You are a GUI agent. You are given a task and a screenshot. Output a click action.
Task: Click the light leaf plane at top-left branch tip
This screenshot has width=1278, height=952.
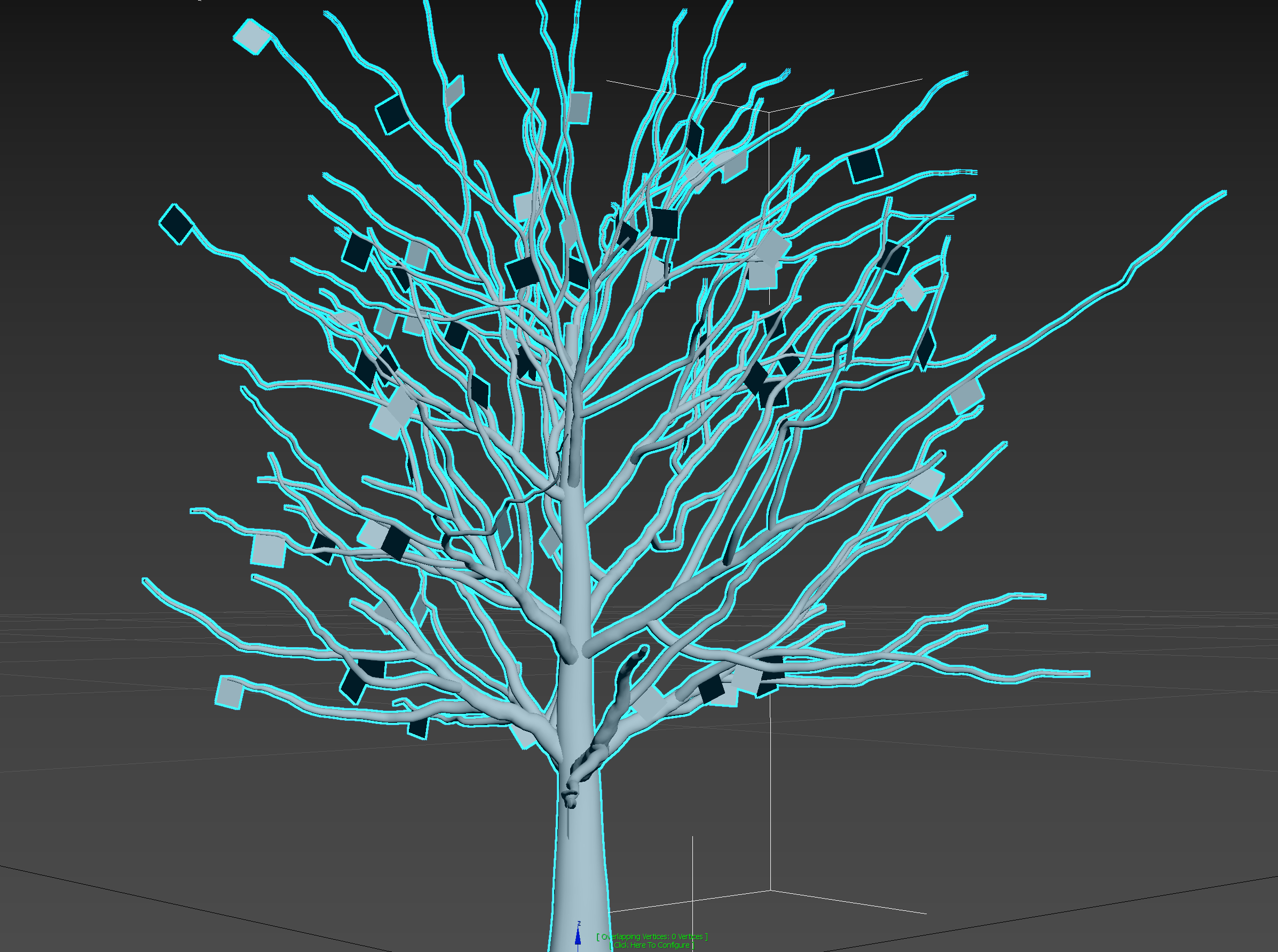[x=252, y=36]
